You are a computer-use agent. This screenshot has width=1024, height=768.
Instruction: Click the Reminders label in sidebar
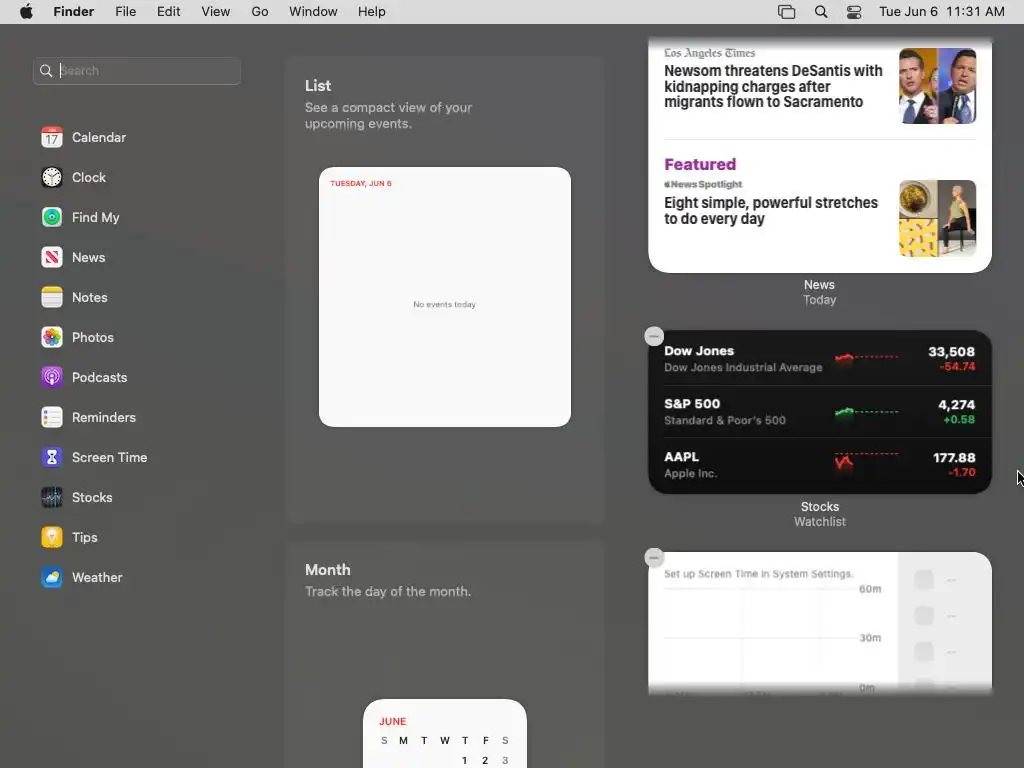(103, 417)
